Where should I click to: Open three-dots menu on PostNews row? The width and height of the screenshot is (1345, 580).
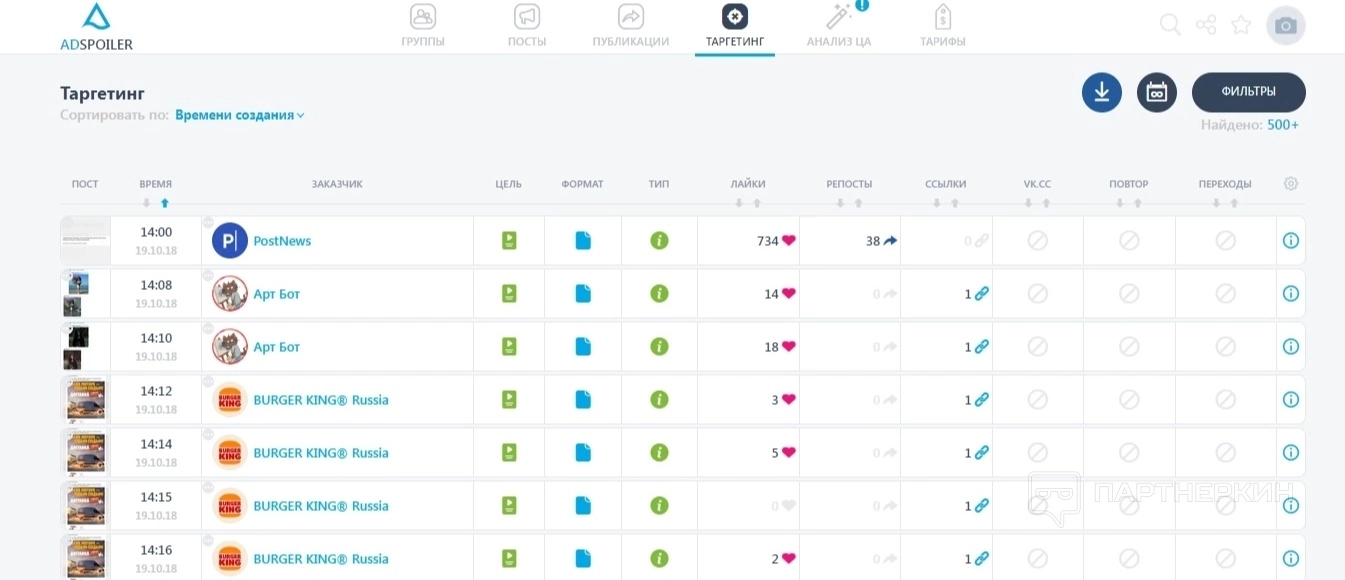tap(208, 223)
